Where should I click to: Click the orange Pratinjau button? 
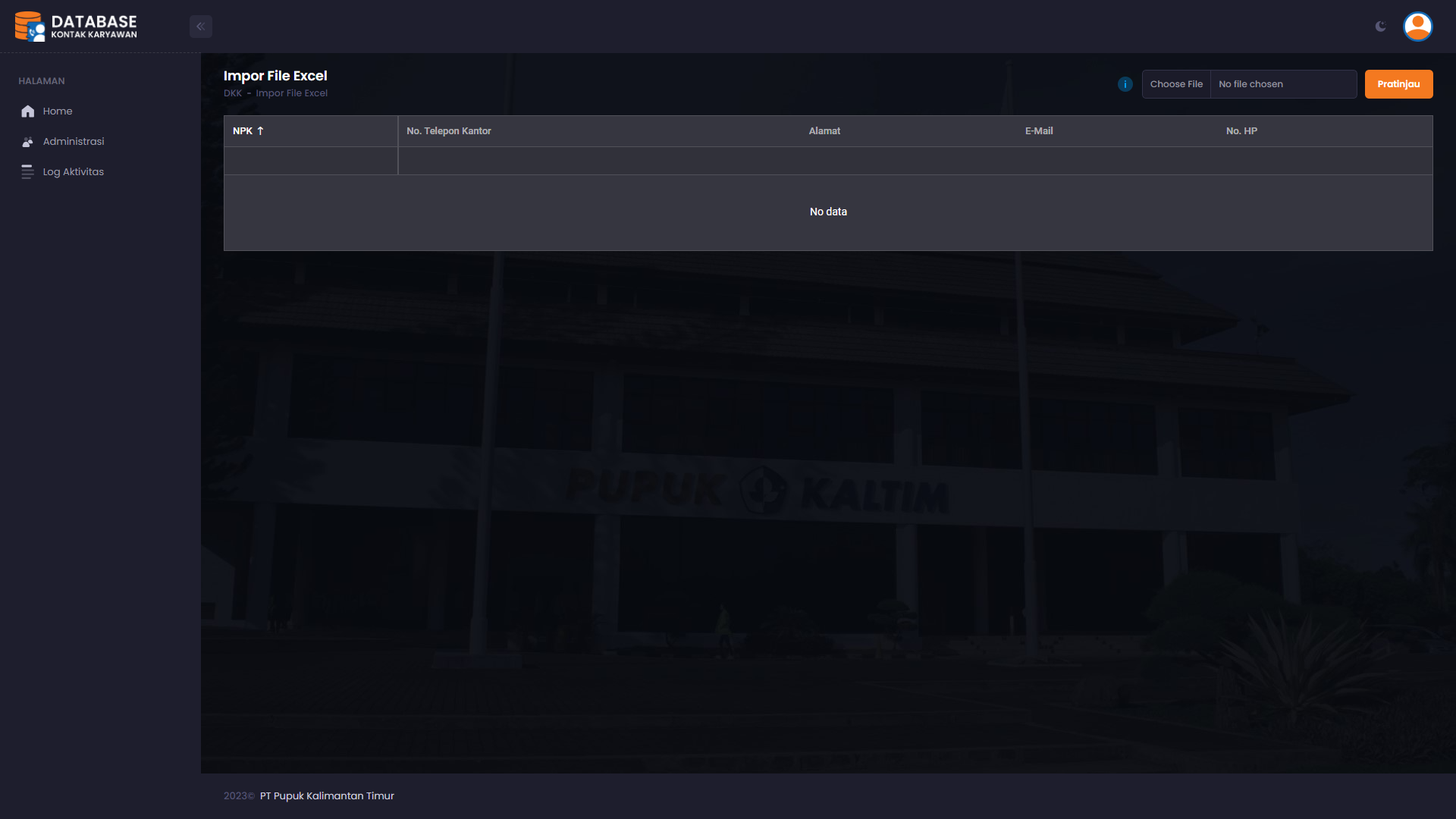coord(1398,84)
